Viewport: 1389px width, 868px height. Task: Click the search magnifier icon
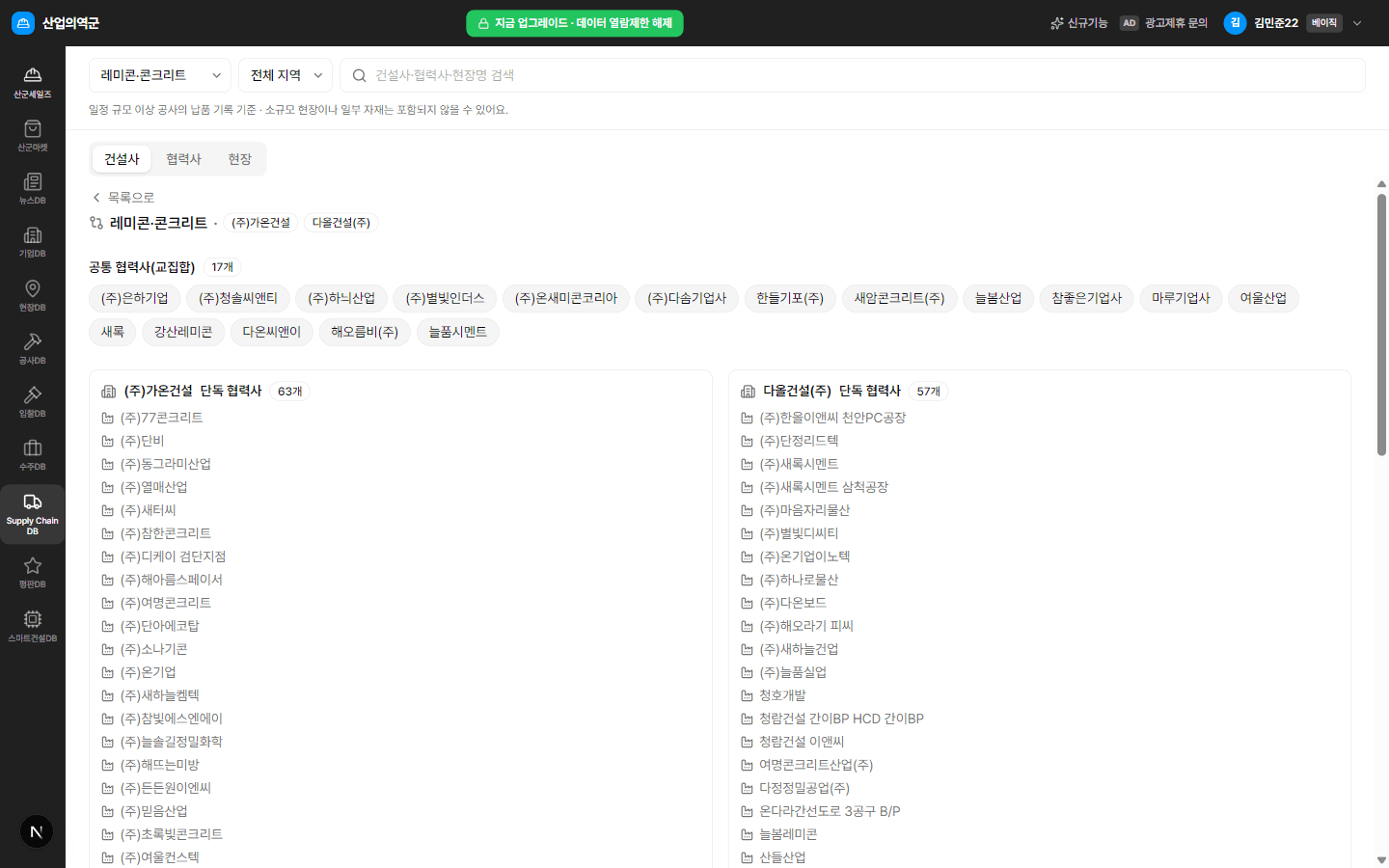point(359,75)
